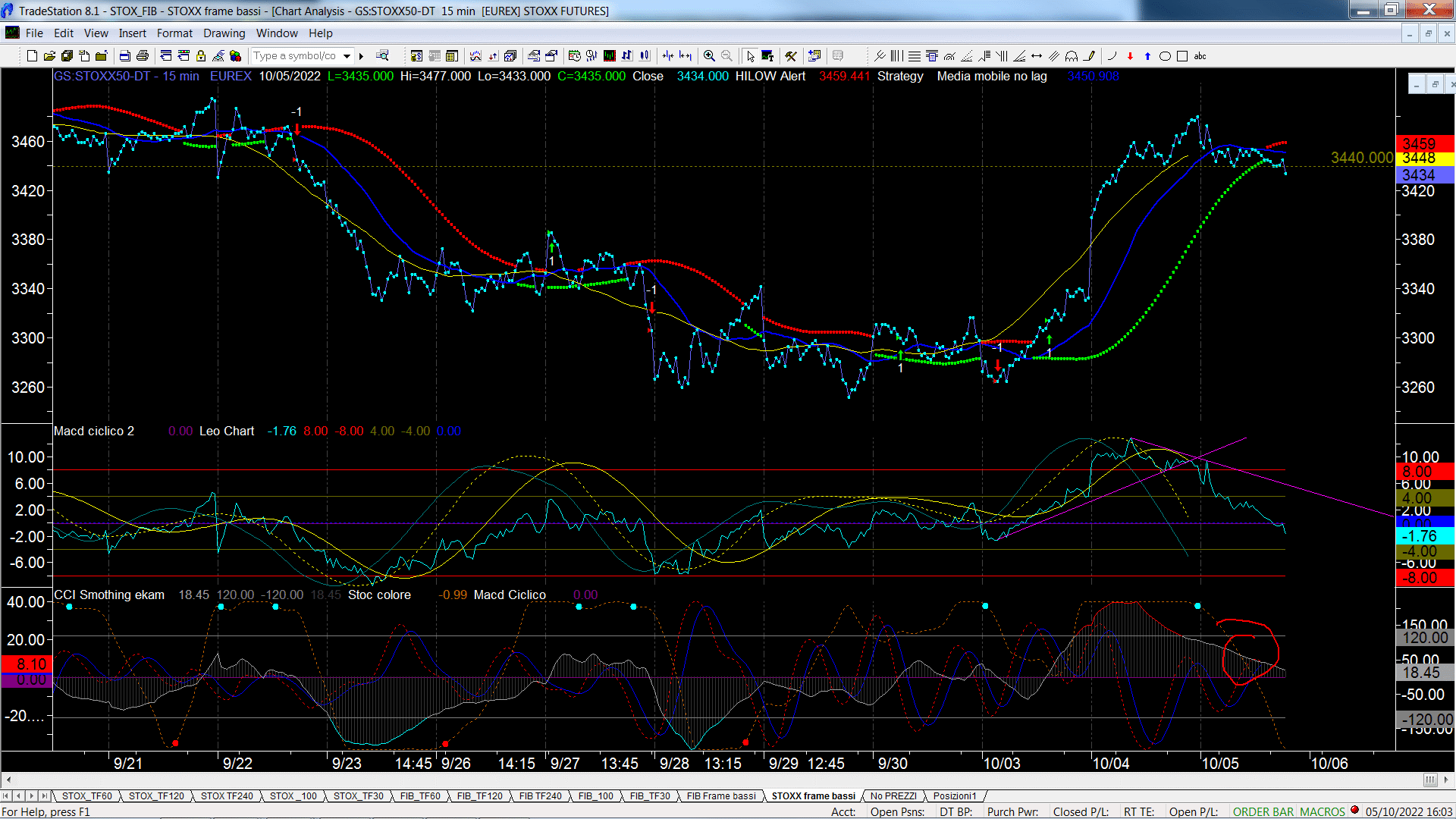Image resolution: width=1456 pixels, height=819 pixels.
Task: Open the Format menu
Action: point(174,33)
